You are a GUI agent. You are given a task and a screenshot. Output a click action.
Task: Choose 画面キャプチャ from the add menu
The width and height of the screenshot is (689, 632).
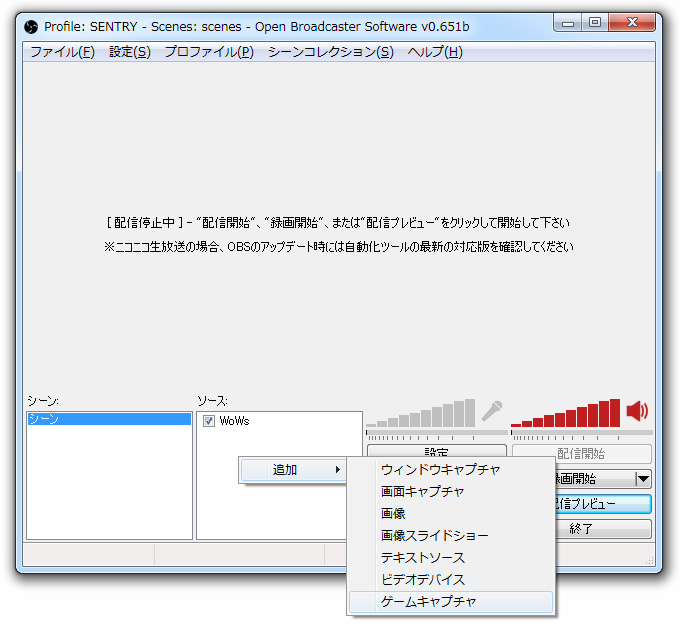[451, 491]
